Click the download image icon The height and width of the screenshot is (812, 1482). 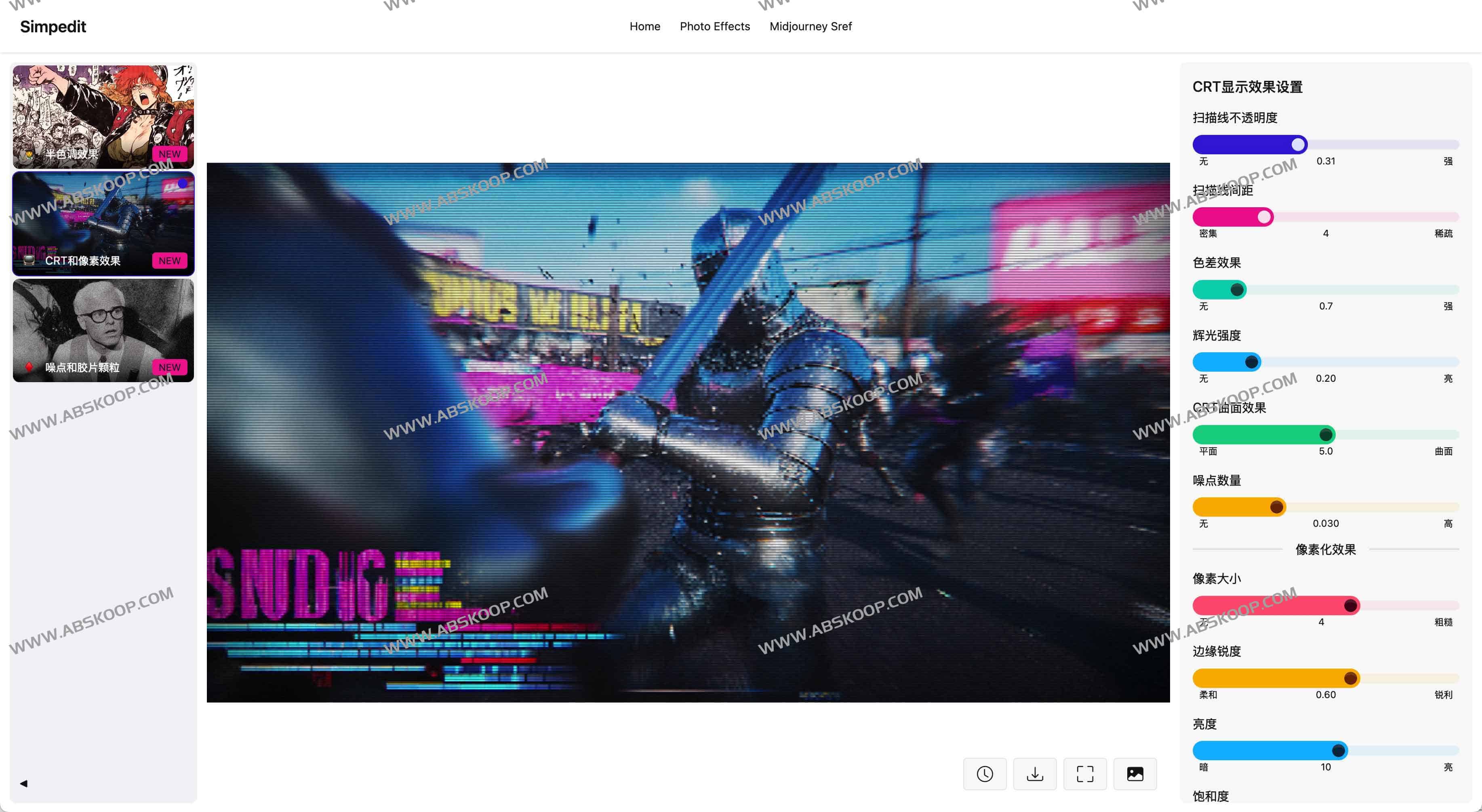point(1034,774)
